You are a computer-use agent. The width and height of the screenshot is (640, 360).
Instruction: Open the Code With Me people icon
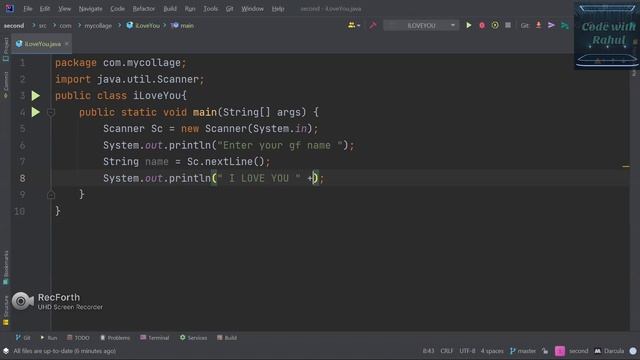click(x=351, y=25)
